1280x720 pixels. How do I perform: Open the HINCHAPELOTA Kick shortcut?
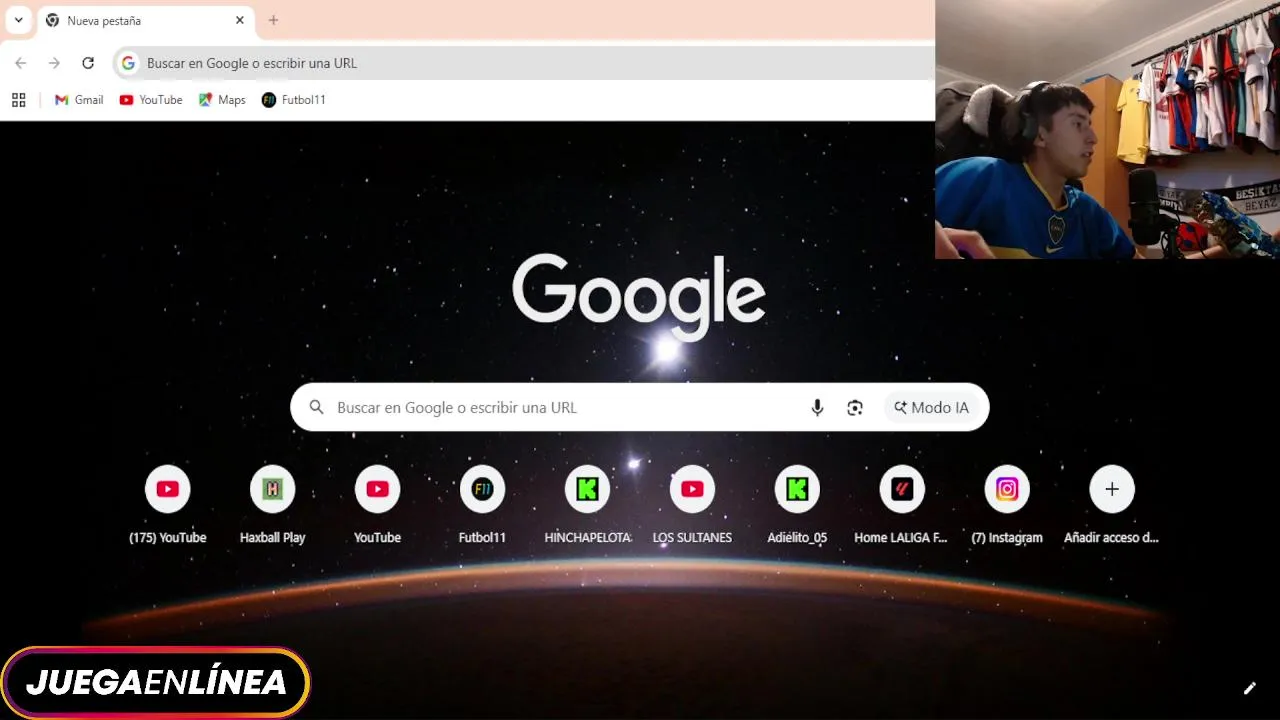click(587, 505)
